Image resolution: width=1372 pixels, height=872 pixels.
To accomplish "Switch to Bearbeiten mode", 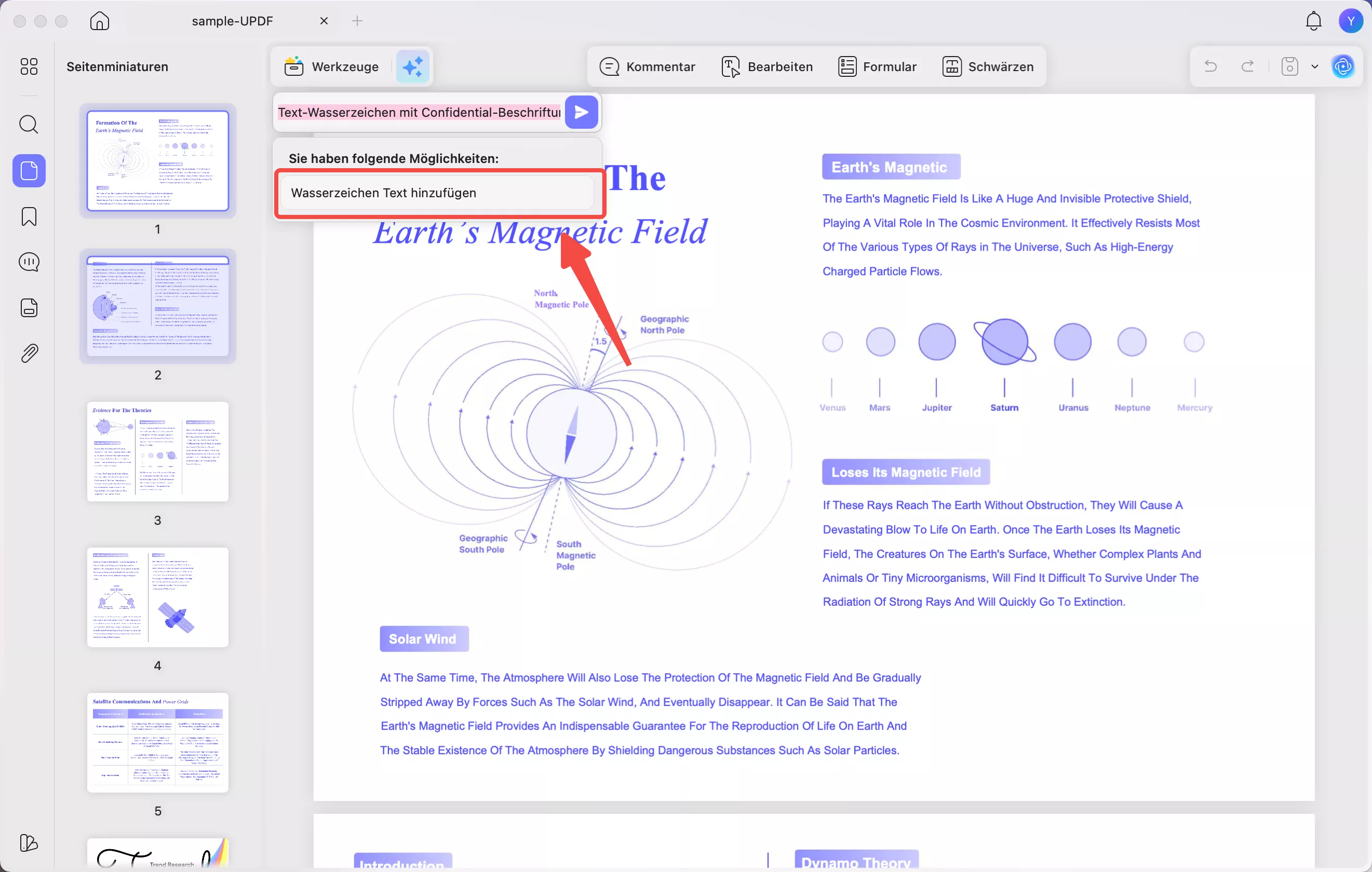I will [x=767, y=66].
